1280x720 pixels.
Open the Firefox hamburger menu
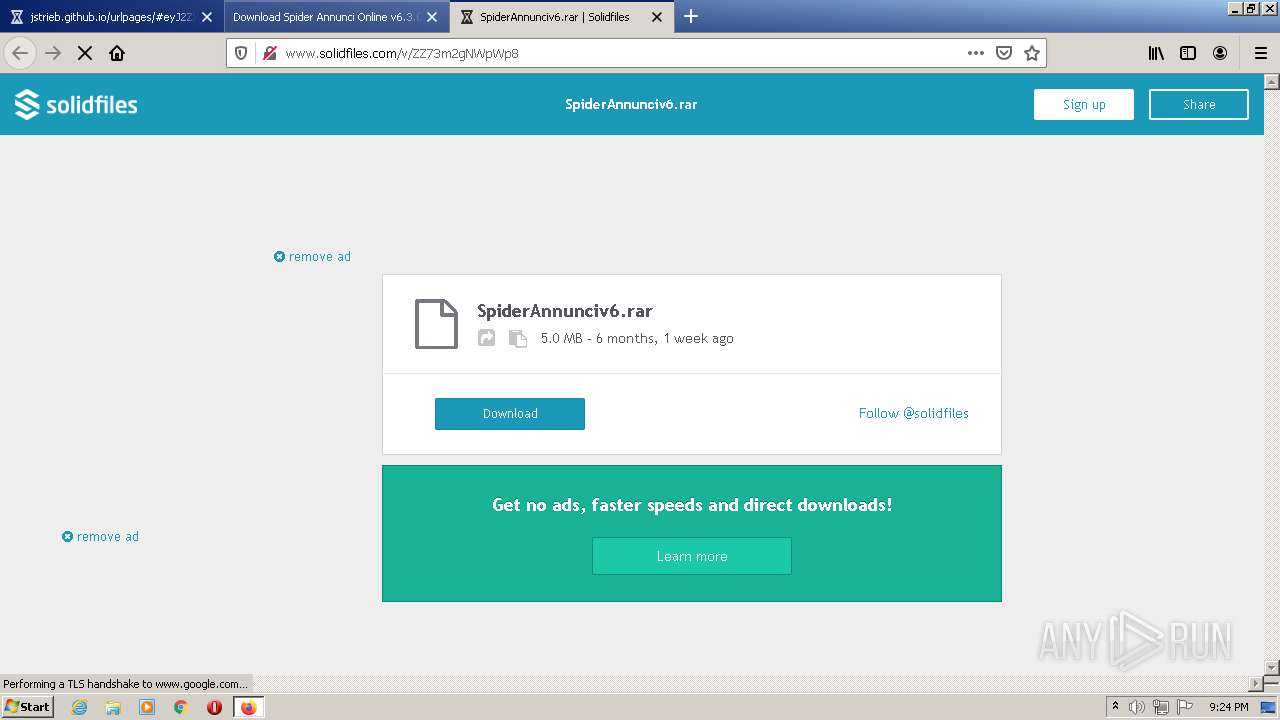coord(1261,53)
